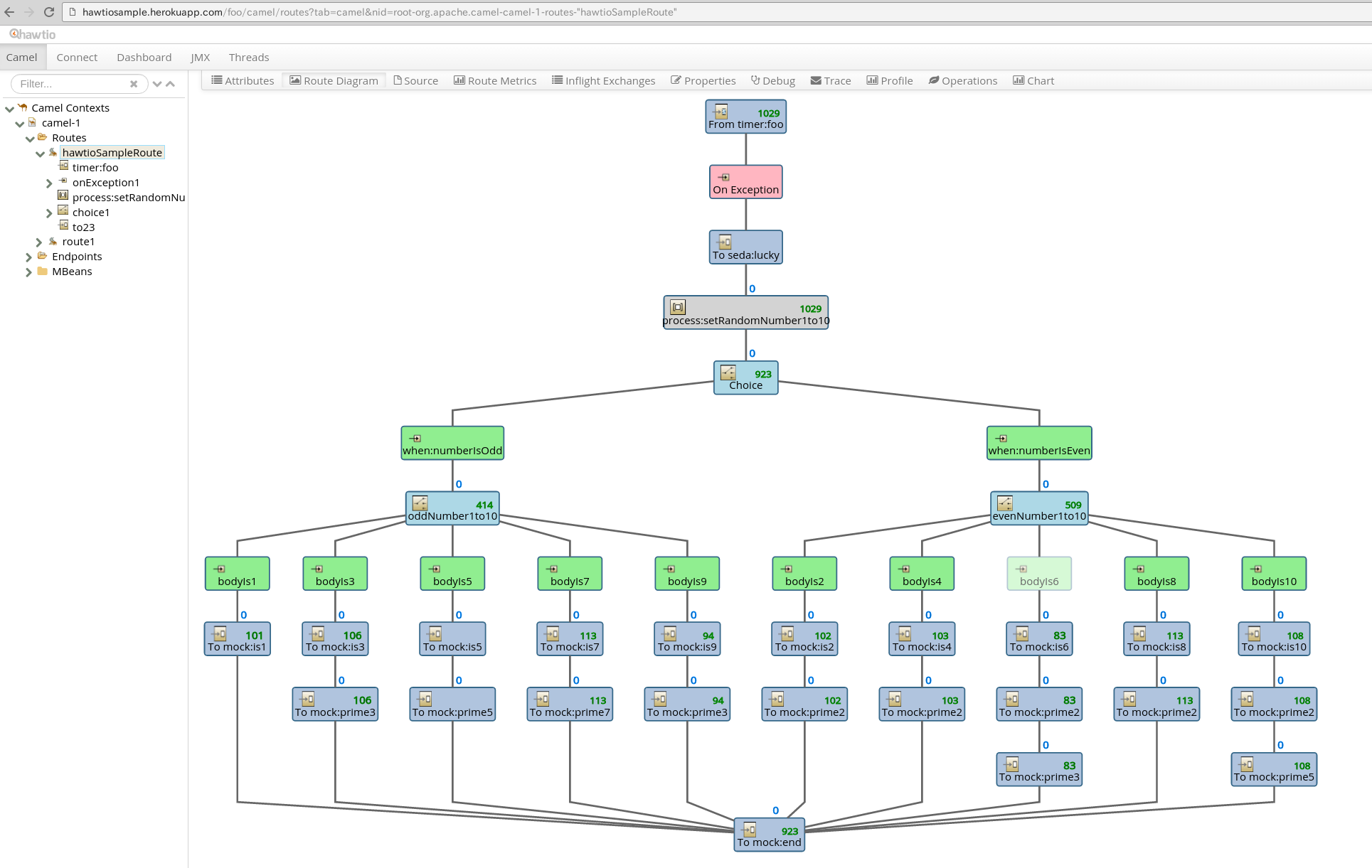This screenshot has width=1372, height=868.
Task: Clear the filter text box
Action: pyautogui.click(x=134, y=83)
